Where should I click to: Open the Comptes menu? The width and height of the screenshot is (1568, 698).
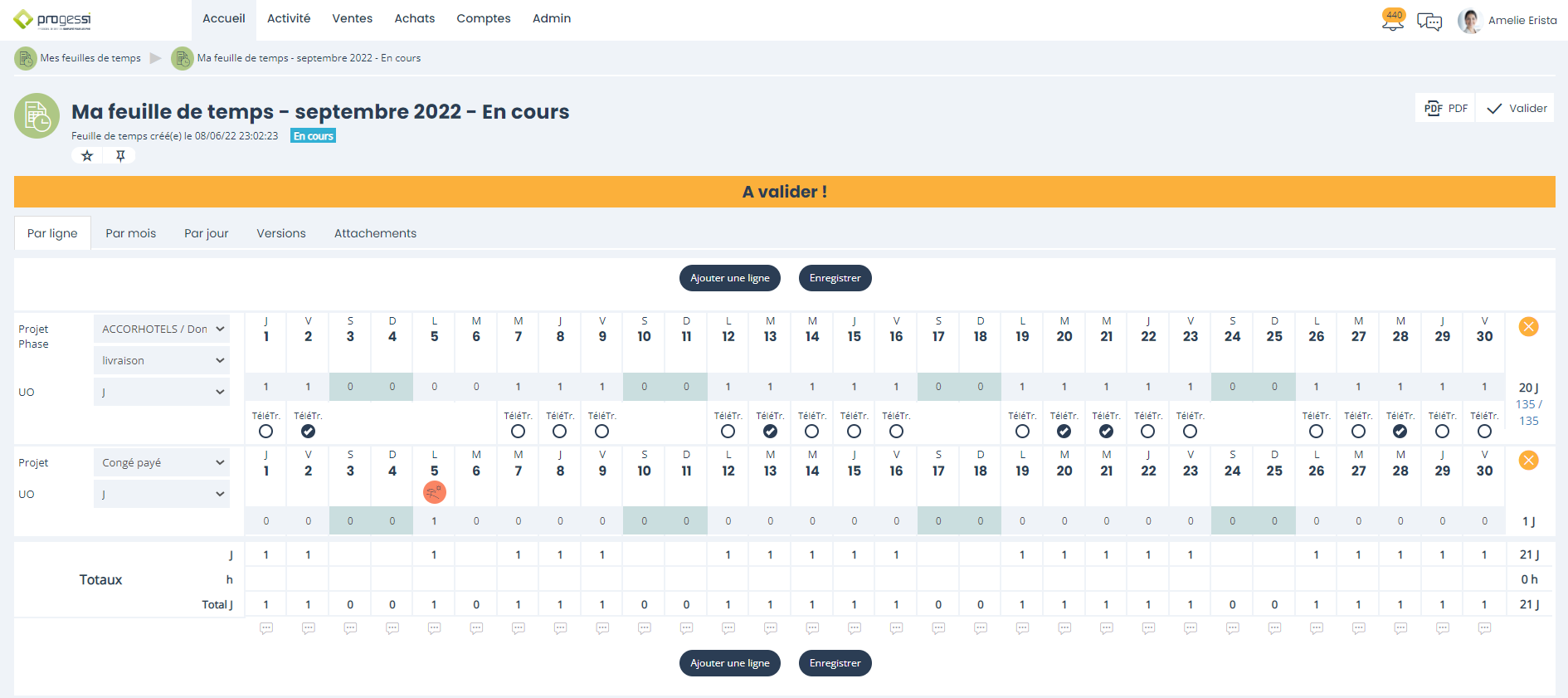click(x=484, y=18)
